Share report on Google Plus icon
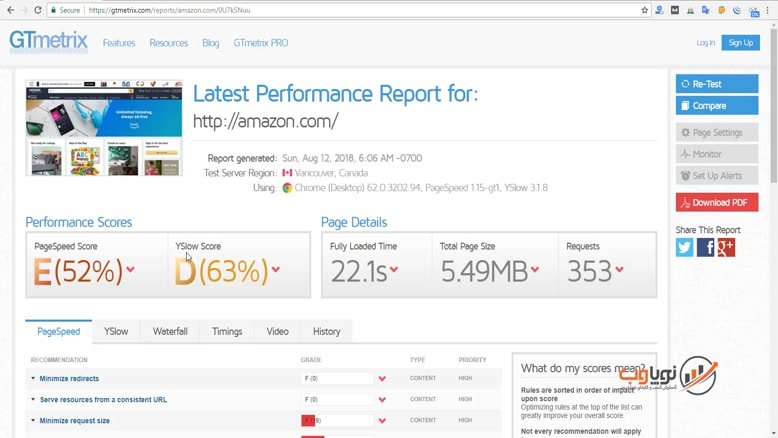This screenshot has width=778, height=438. pyautogui.click(x=726, y=247)
